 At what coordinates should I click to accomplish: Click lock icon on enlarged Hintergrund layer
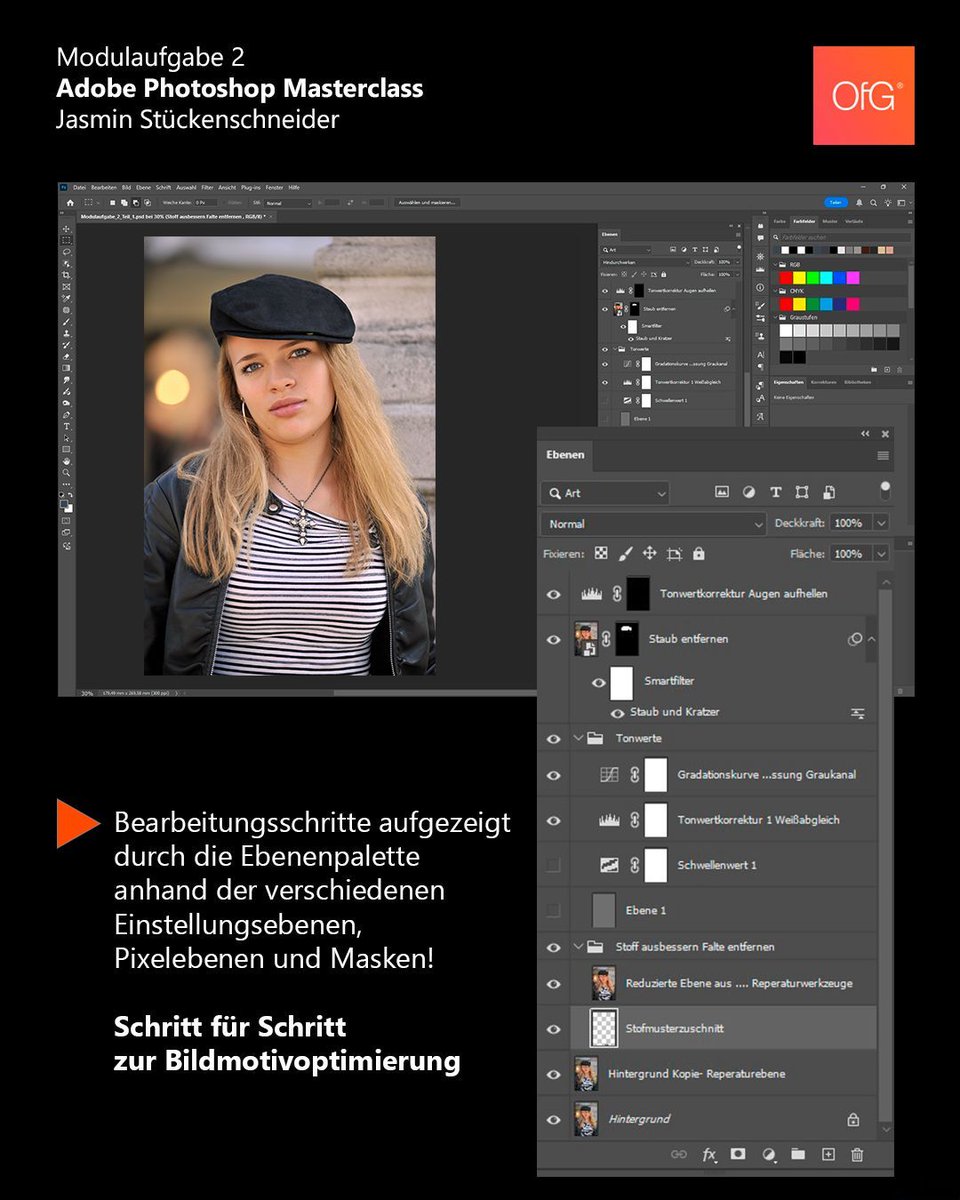[x=853, y=1120]
